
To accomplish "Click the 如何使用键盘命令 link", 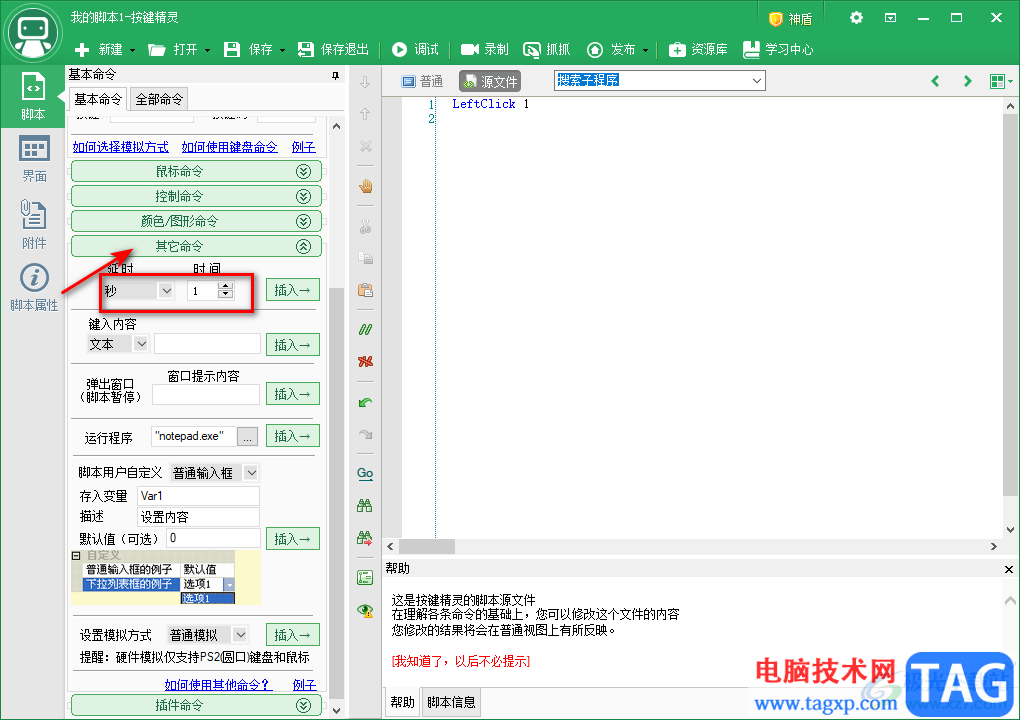I will click(x=229, y=147).
